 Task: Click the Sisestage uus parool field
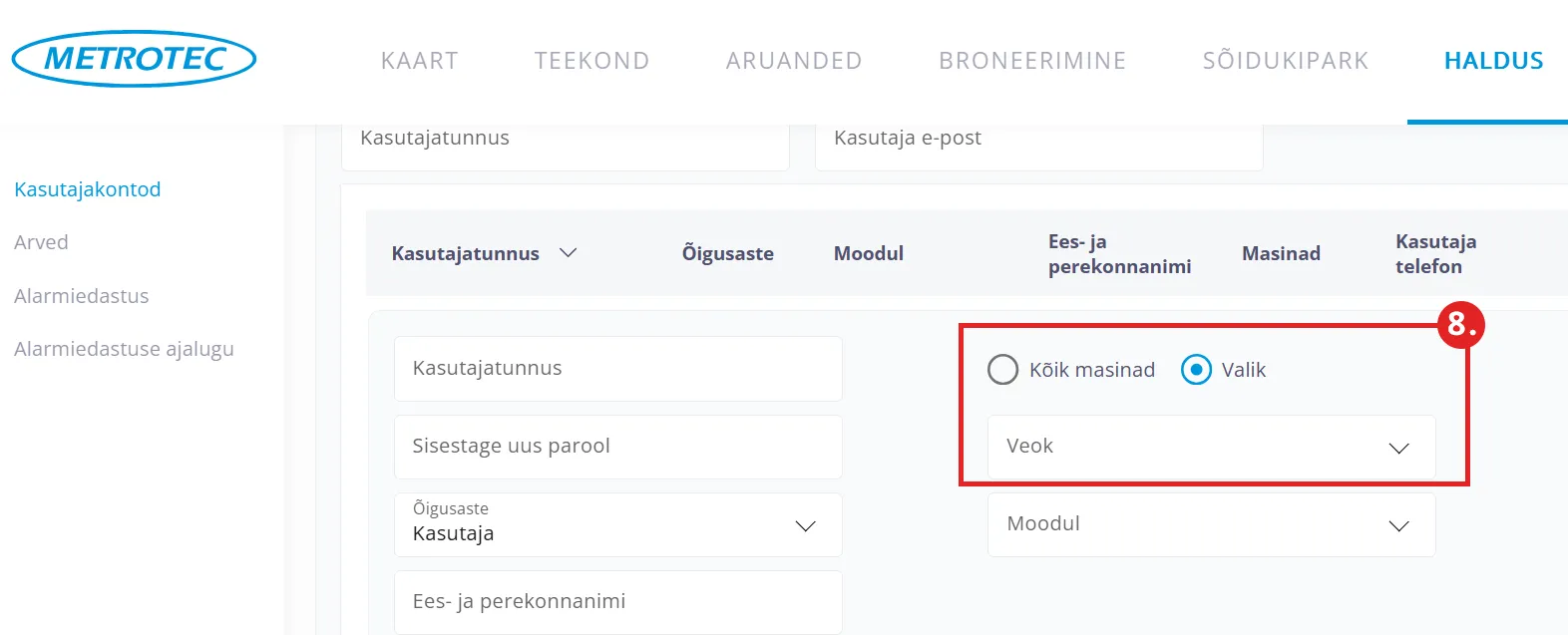pos(617,447)
